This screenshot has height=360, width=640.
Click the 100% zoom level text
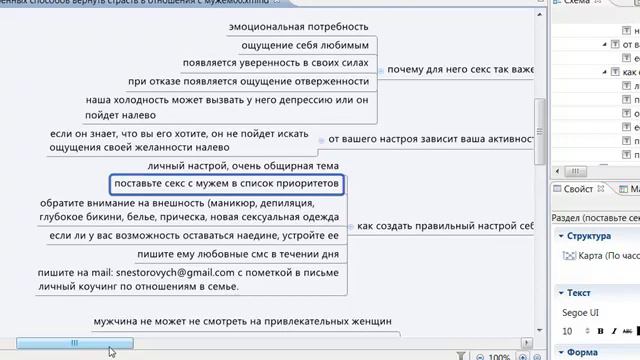click(x=499, y=357)
